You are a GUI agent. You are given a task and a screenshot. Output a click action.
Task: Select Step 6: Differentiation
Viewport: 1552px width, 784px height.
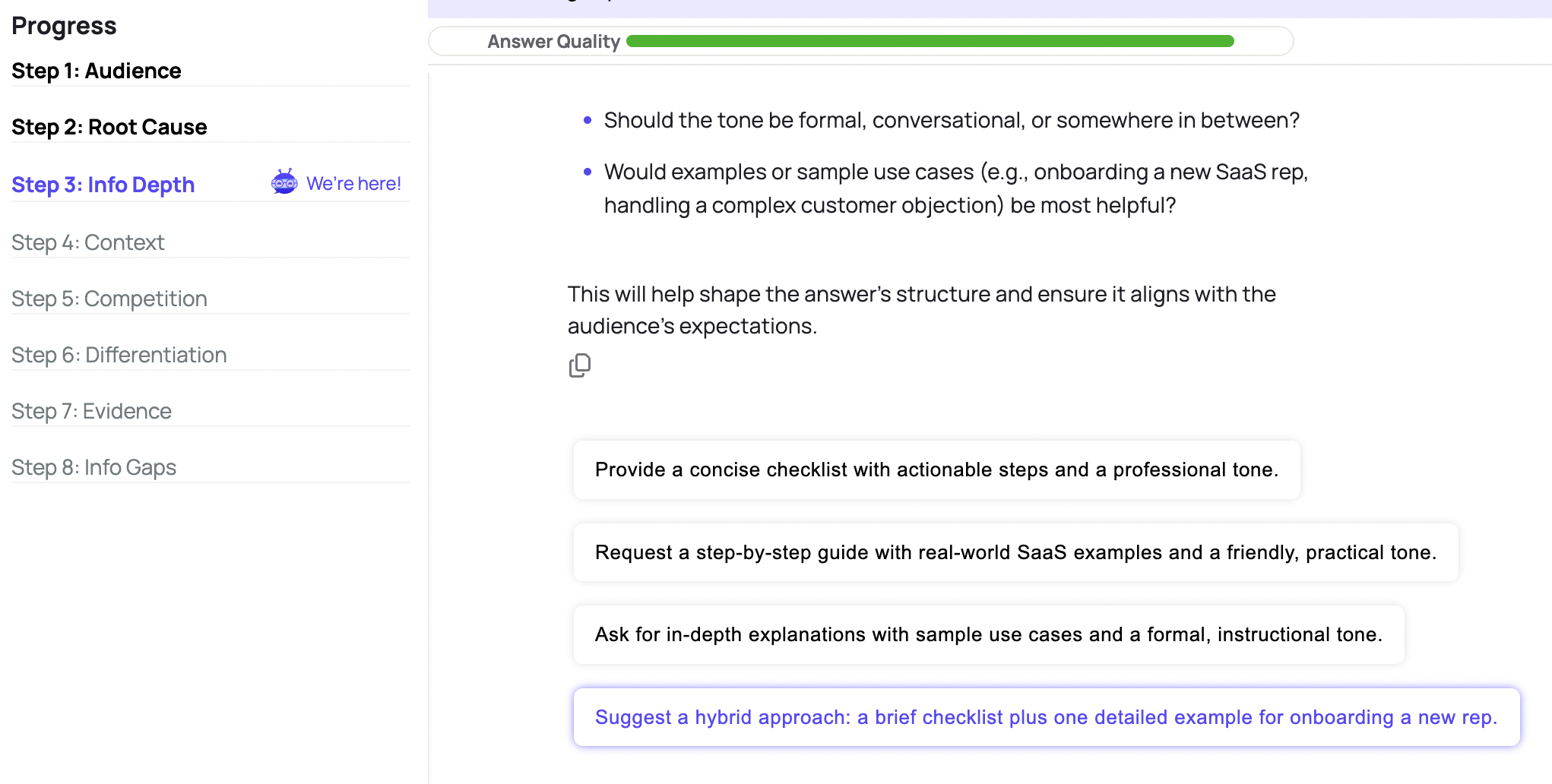[119, 355]
